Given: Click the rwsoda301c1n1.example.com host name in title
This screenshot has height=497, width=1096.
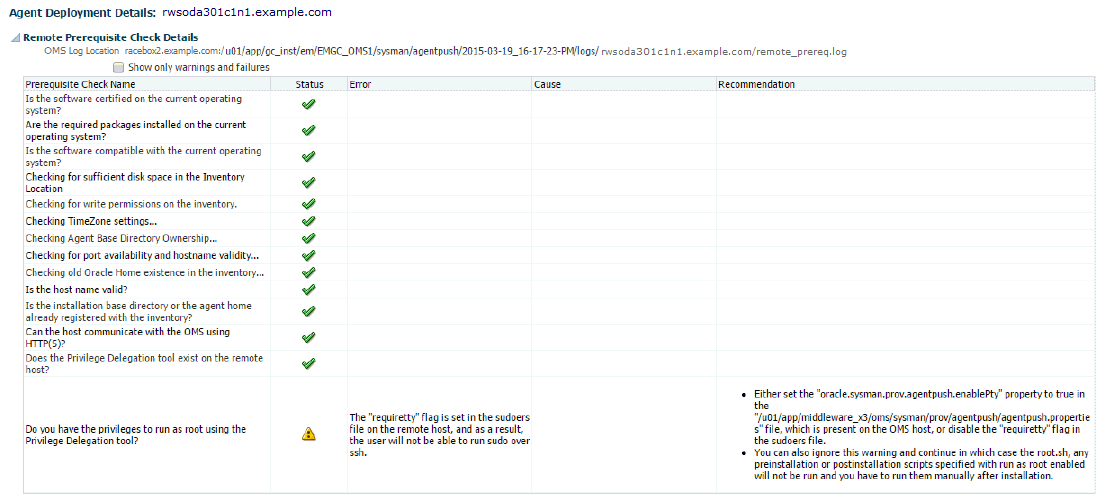Looking at the screenshot, I should pos(247,13).
